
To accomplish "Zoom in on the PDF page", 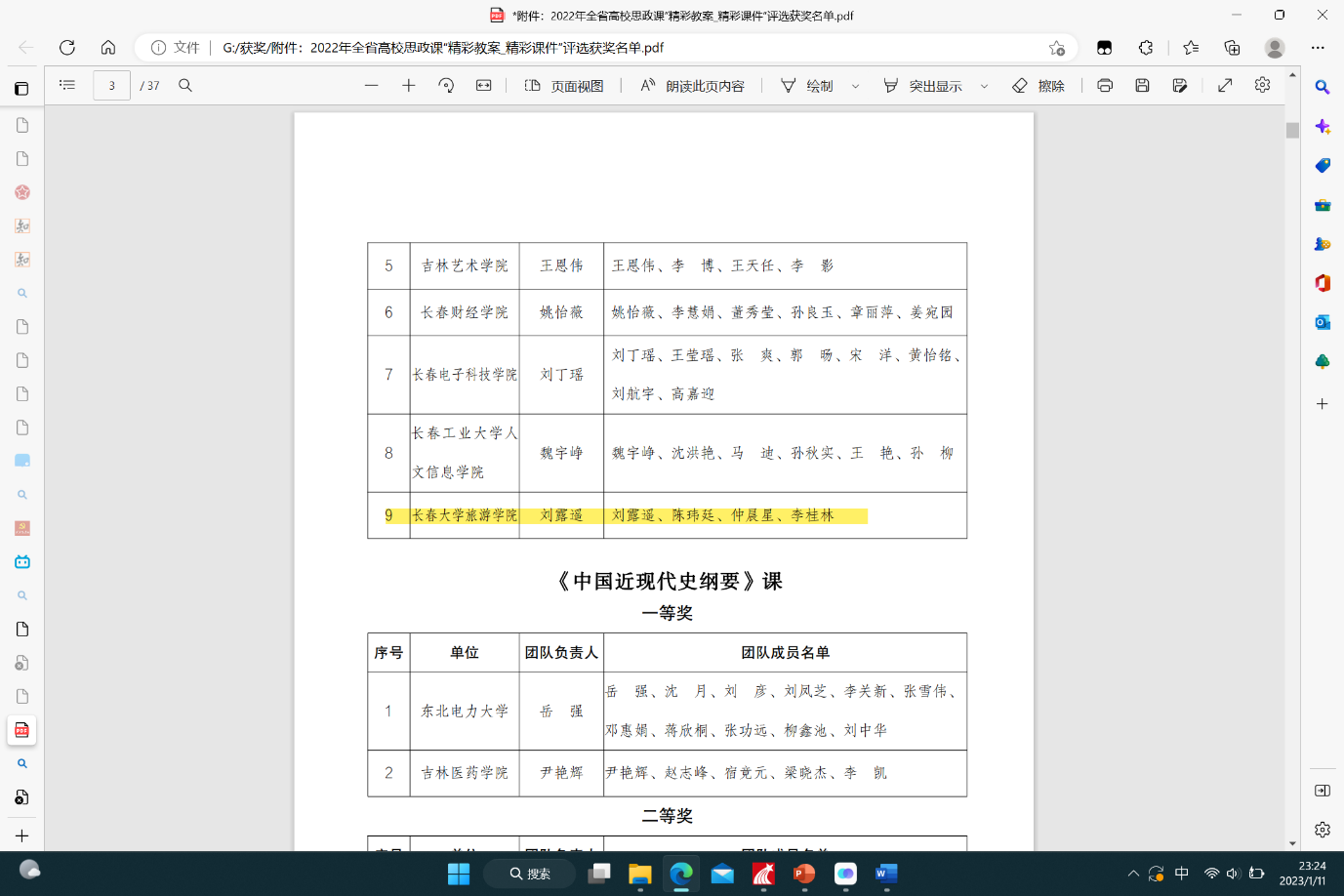I will [409, 86].
